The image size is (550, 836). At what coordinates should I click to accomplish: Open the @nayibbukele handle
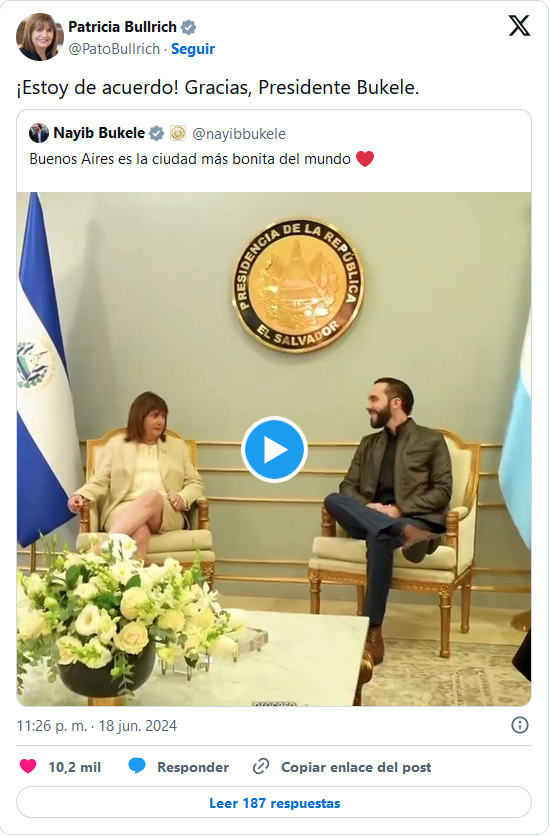(x=239, y=133)
